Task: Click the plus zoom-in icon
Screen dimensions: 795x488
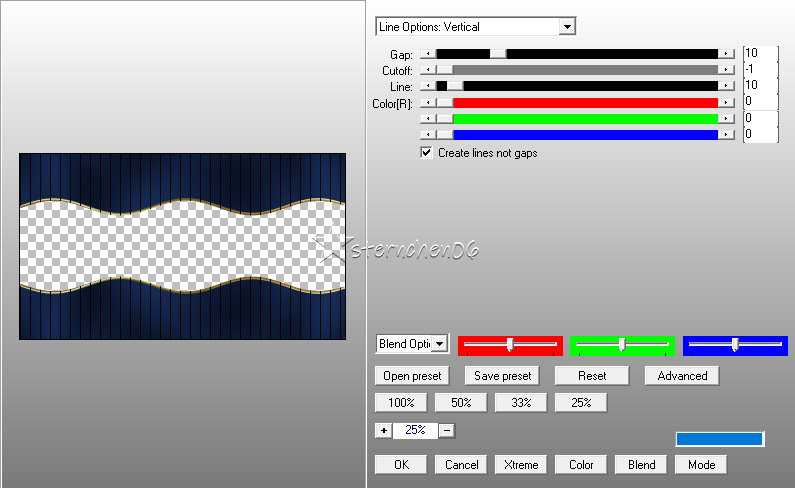Action: 383,430
